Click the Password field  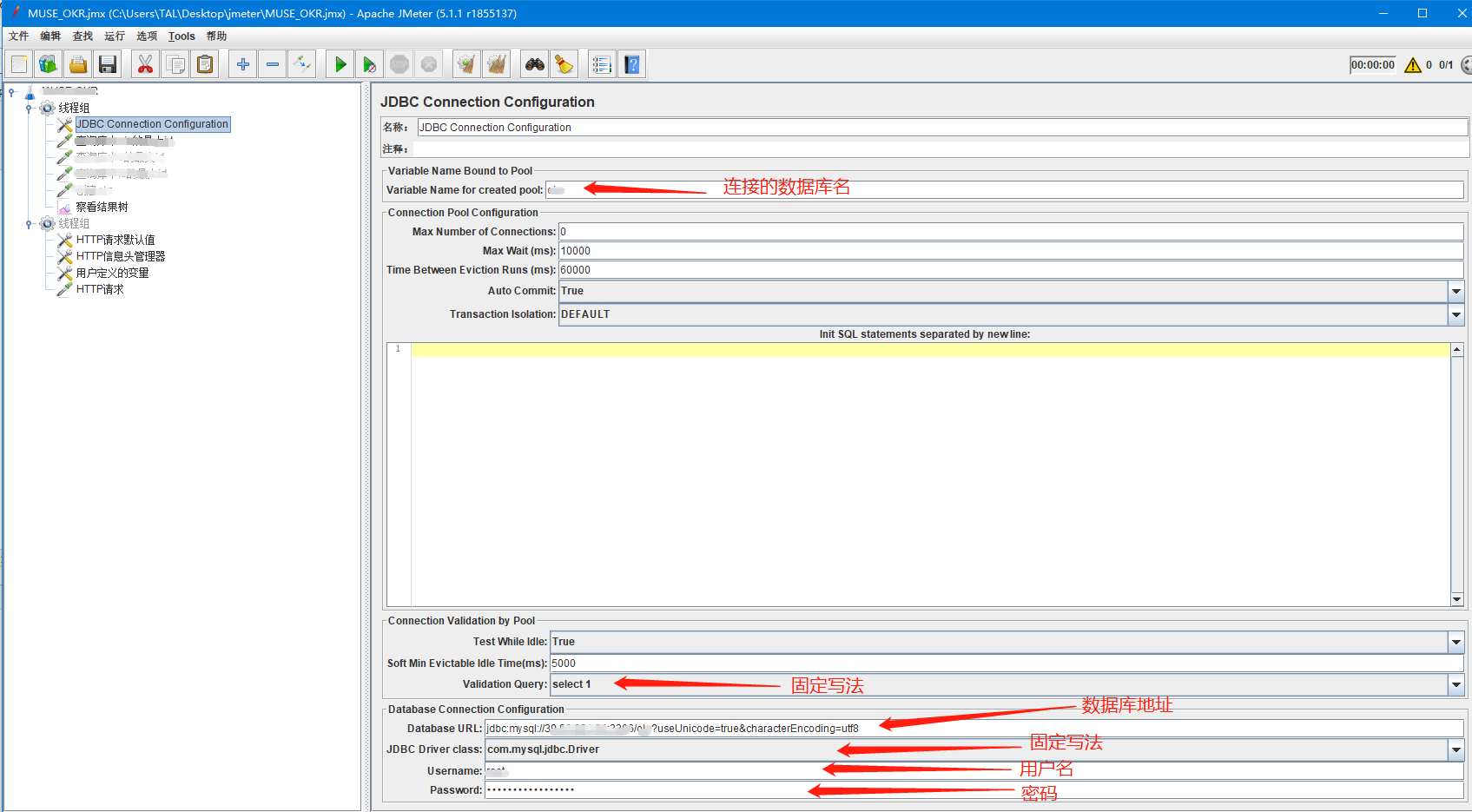(x=974, y=790)
